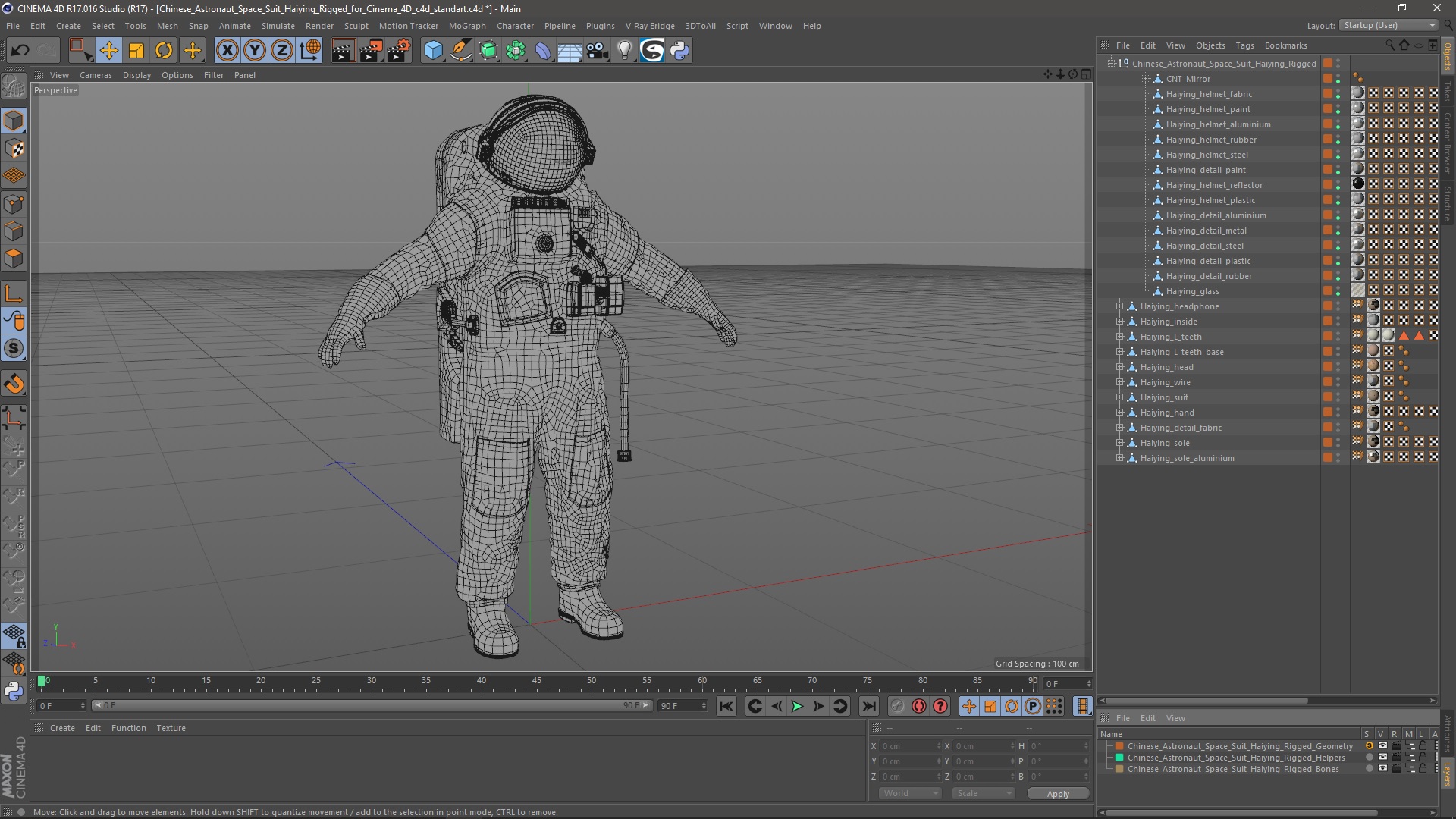This screenshot has width=1456, height=819.
Task: Click the Render View clapperboard icon
Action: click(343, 51)
